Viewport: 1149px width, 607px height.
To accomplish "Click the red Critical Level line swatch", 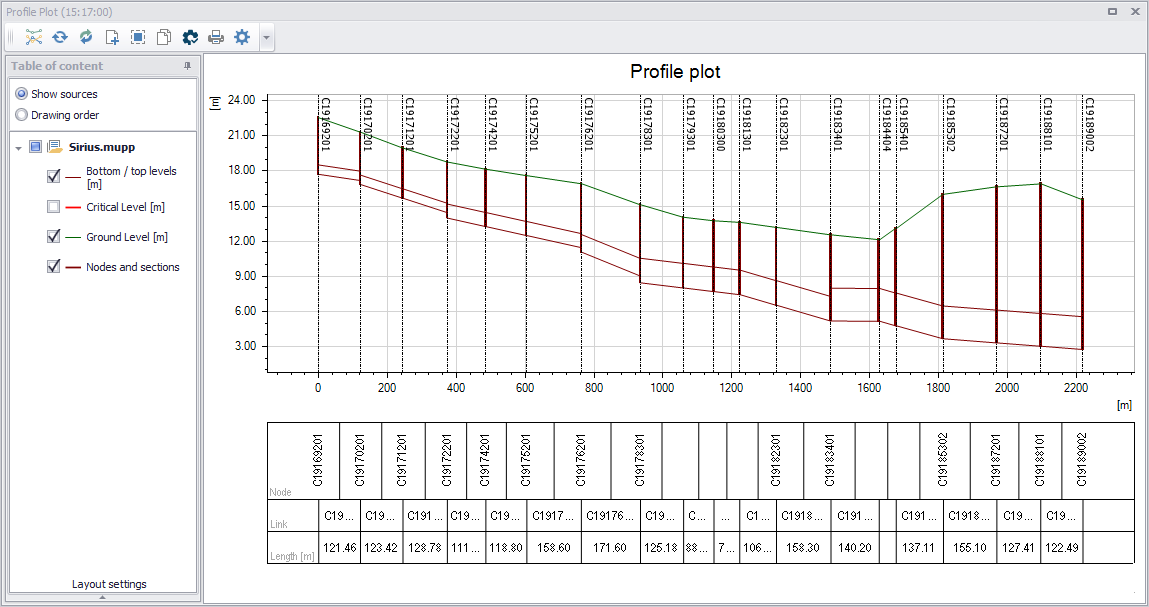I will 73,207.
